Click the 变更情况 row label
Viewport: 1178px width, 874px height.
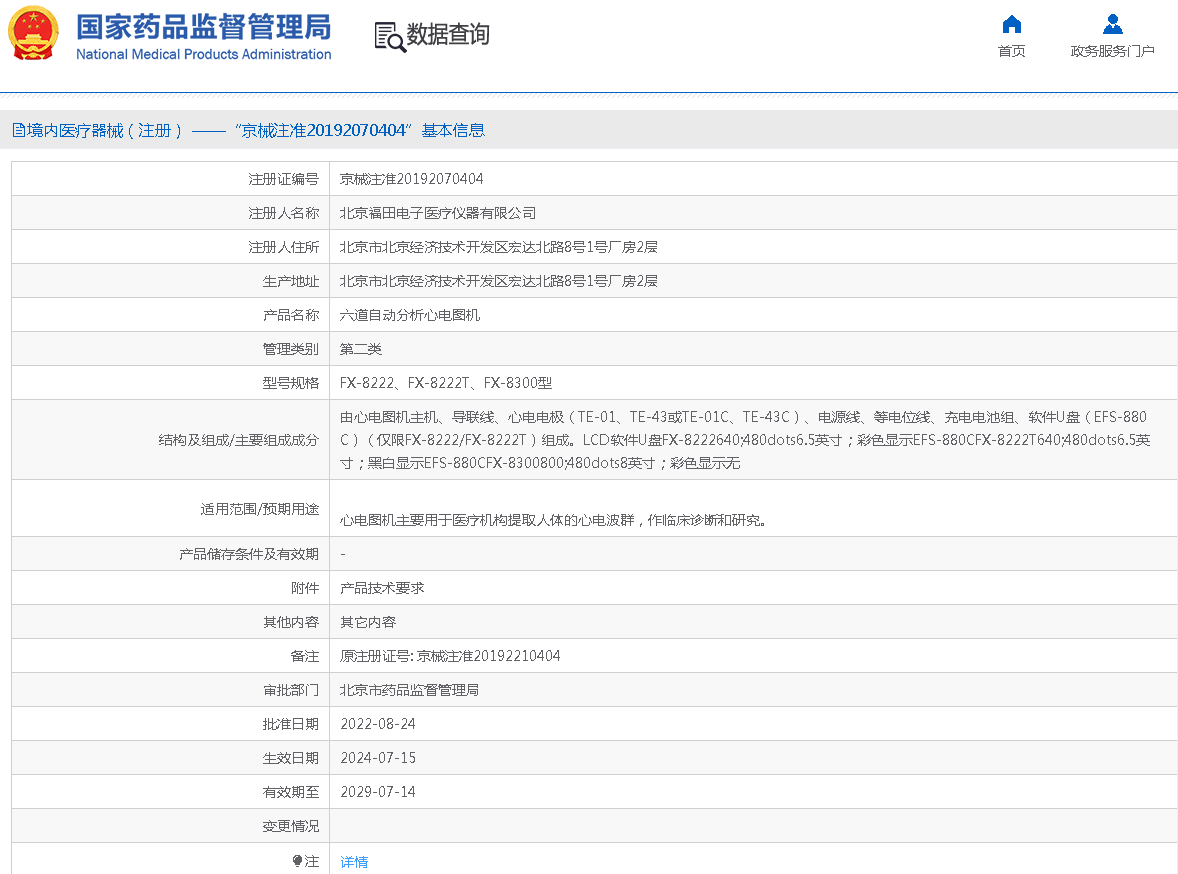click(291, 826)
